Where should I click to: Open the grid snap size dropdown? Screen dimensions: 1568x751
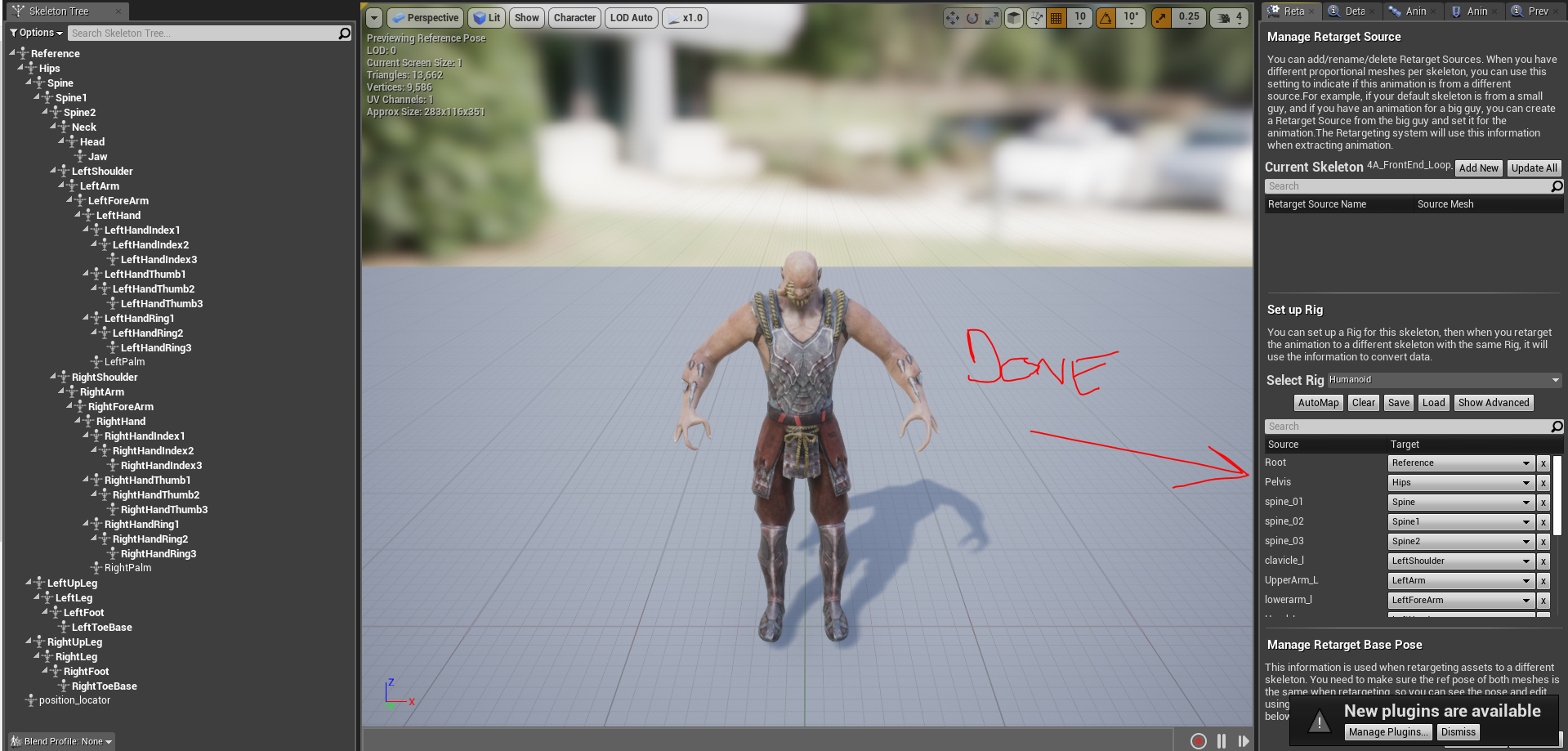point(1080,18)
